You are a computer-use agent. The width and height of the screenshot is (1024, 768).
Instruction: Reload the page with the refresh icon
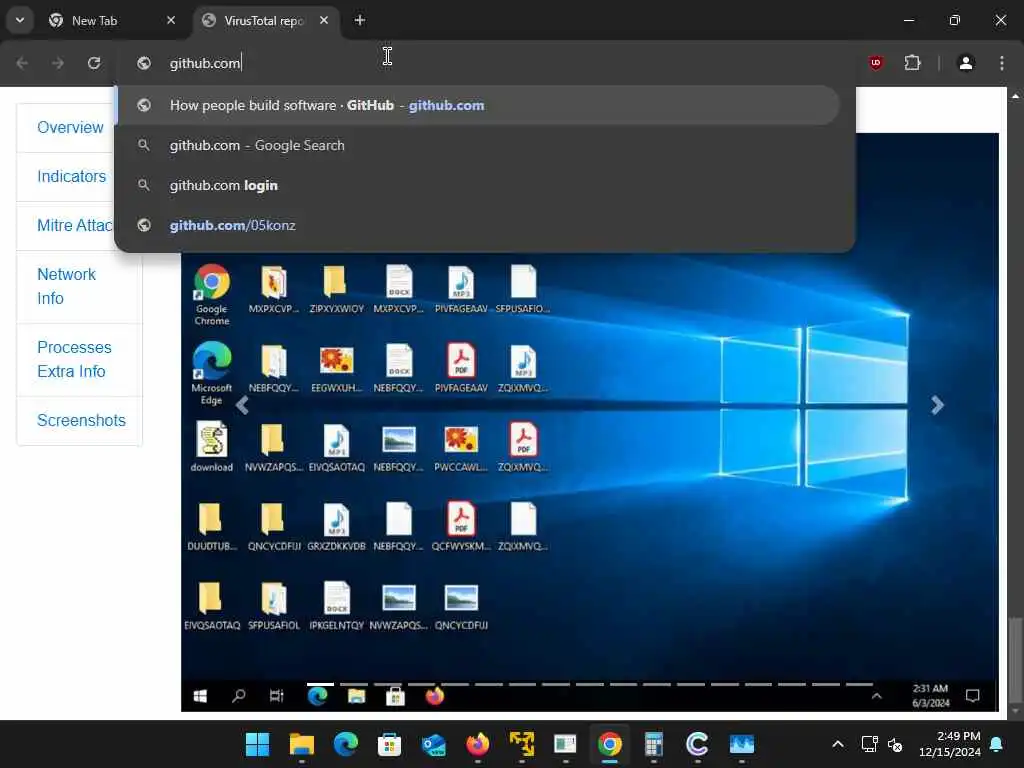click(x=94, y=63)
